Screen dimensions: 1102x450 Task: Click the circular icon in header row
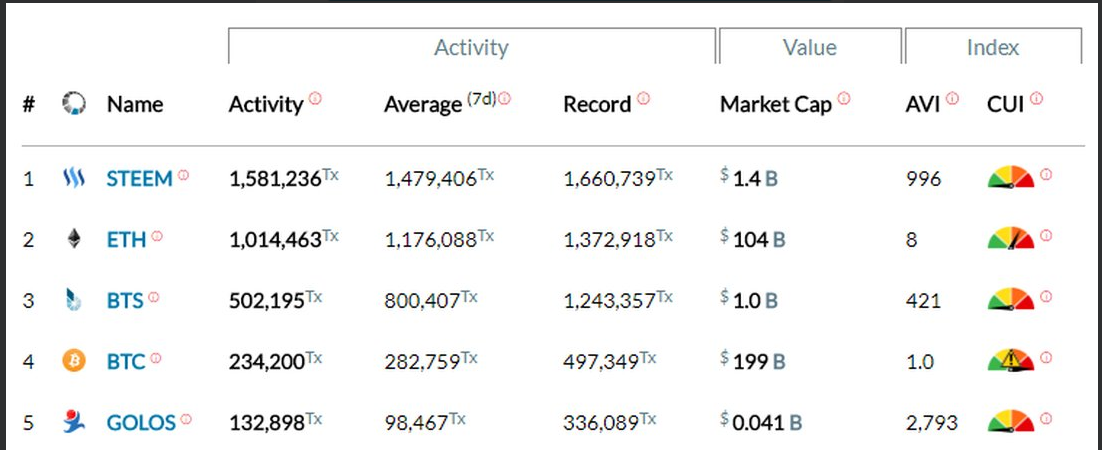74,104
